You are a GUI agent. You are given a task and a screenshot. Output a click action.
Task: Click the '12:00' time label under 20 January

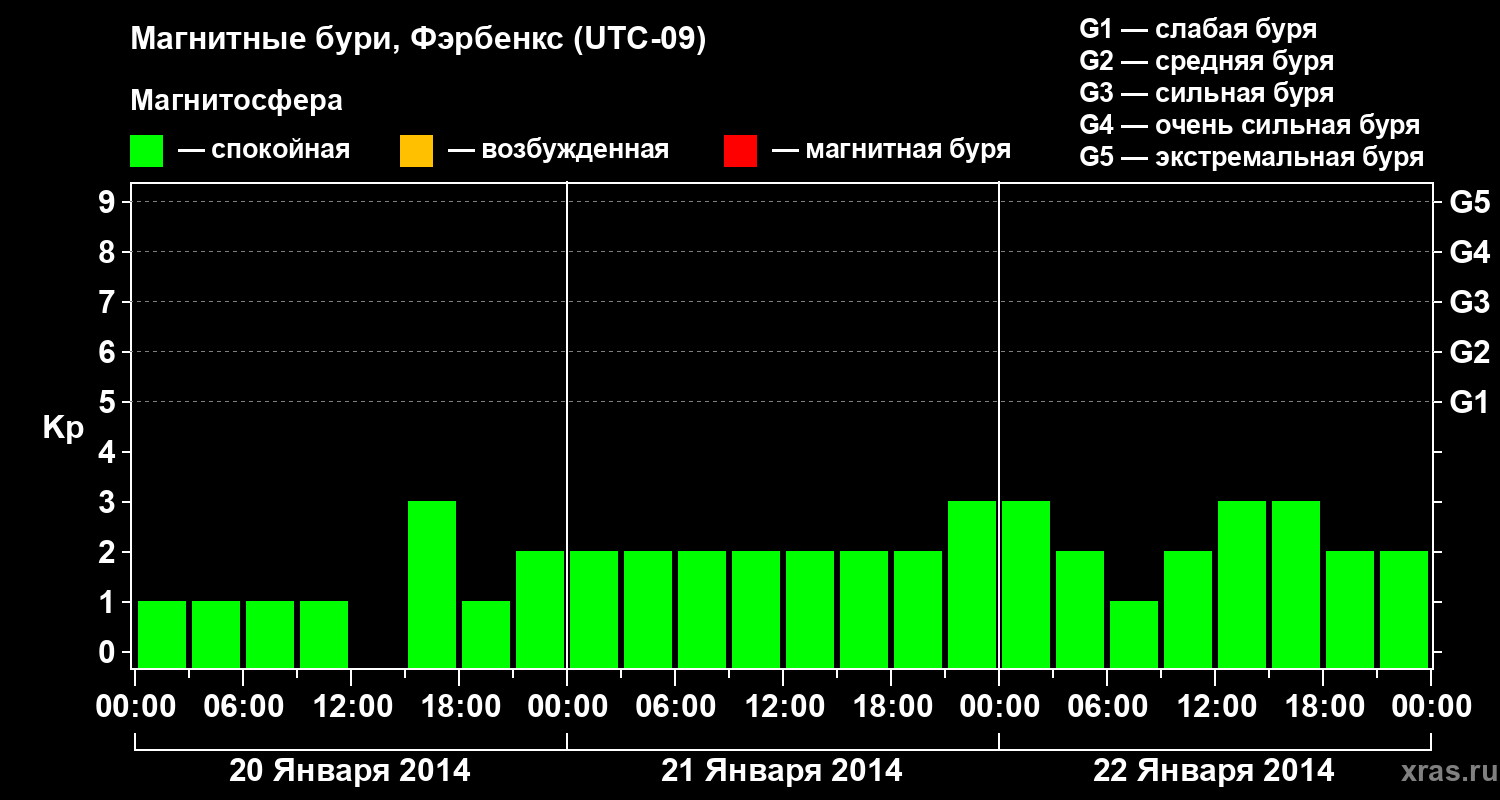351,707
